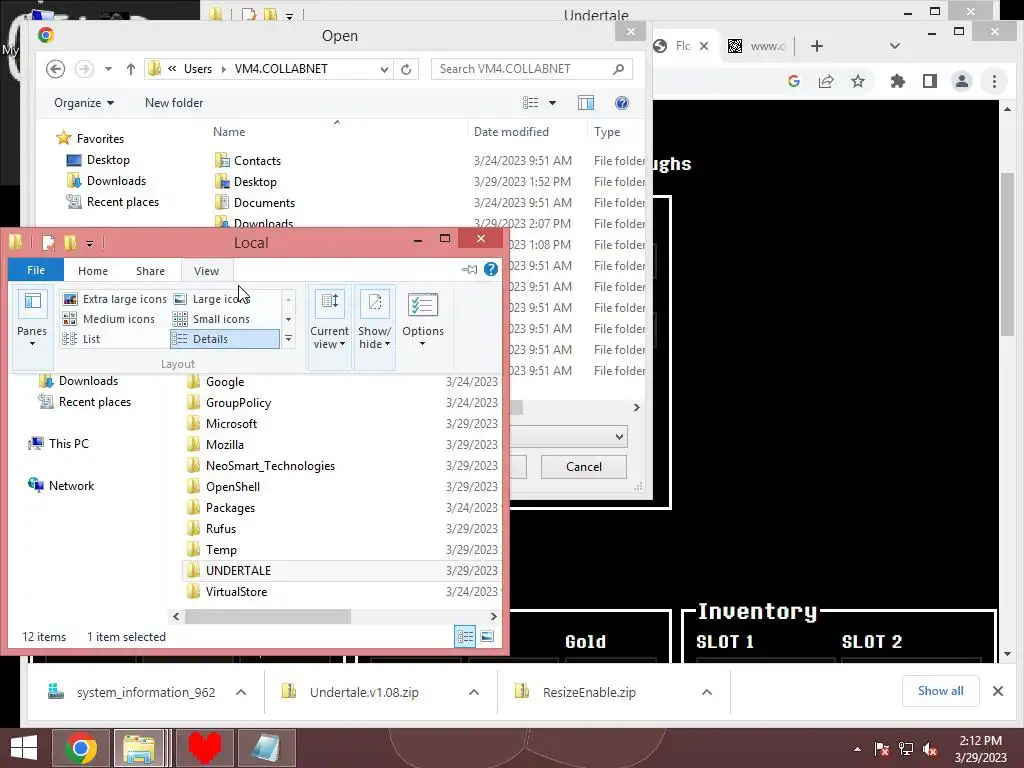1024x768 pixels.
Task: Click Chrome's Google icon in the address bar
Action: [x=794, y=81]
